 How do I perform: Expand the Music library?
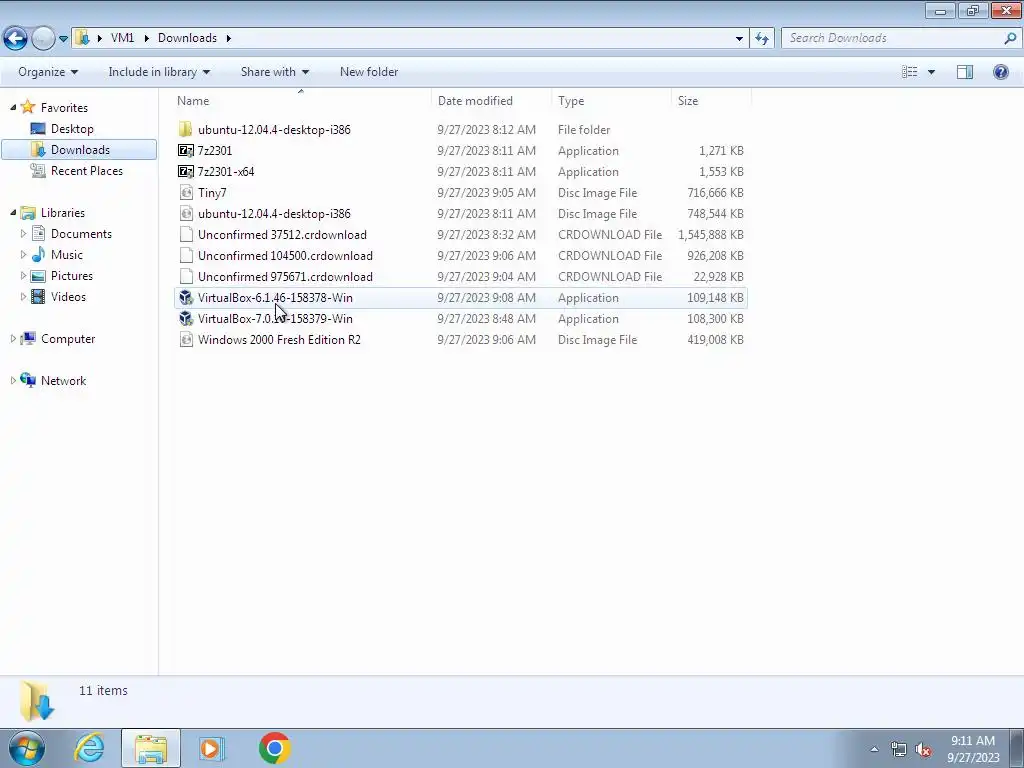tap(24, 254)
